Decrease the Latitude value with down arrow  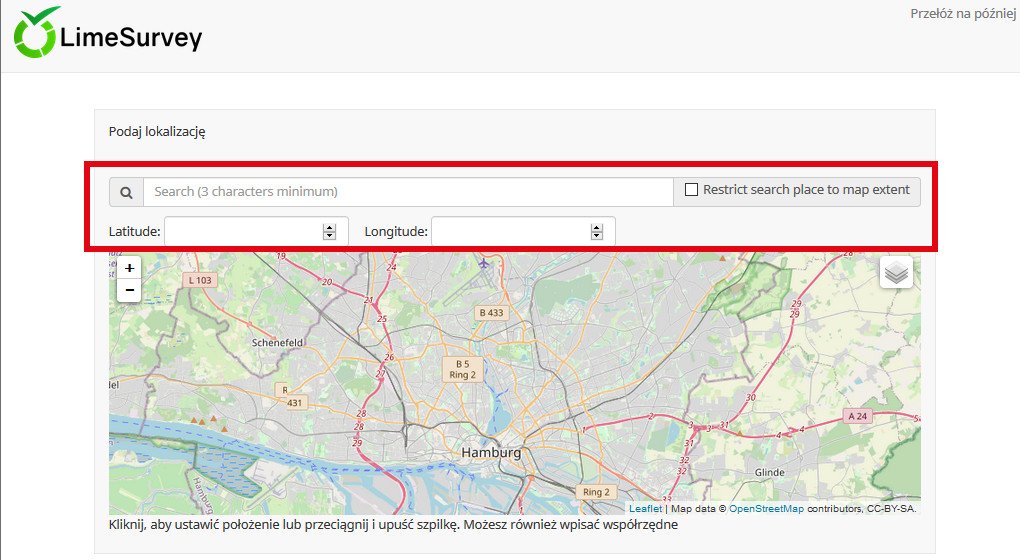click(x=329, y=236)
